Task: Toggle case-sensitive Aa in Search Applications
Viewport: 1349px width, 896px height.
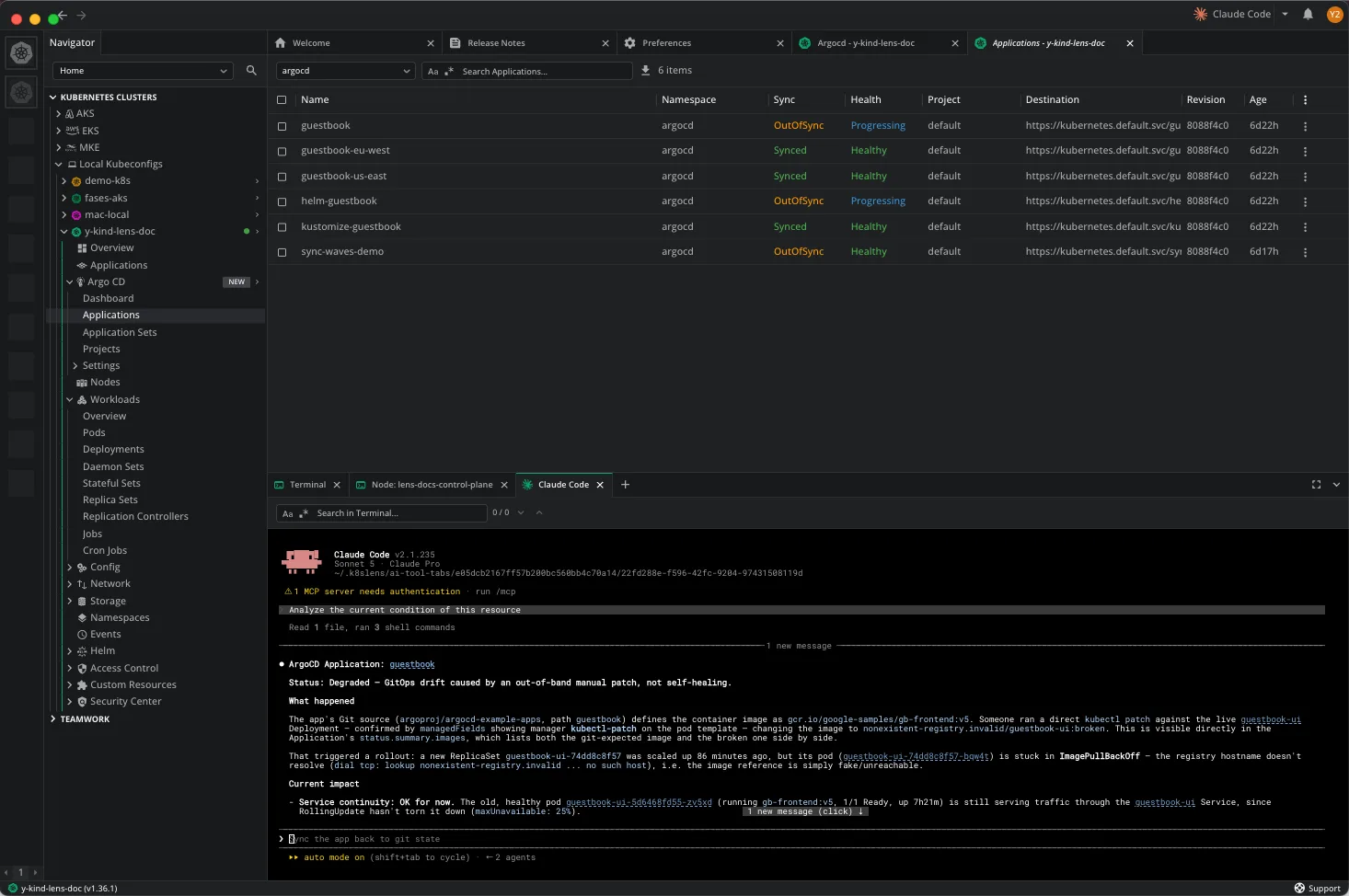Action: [432, 71]
